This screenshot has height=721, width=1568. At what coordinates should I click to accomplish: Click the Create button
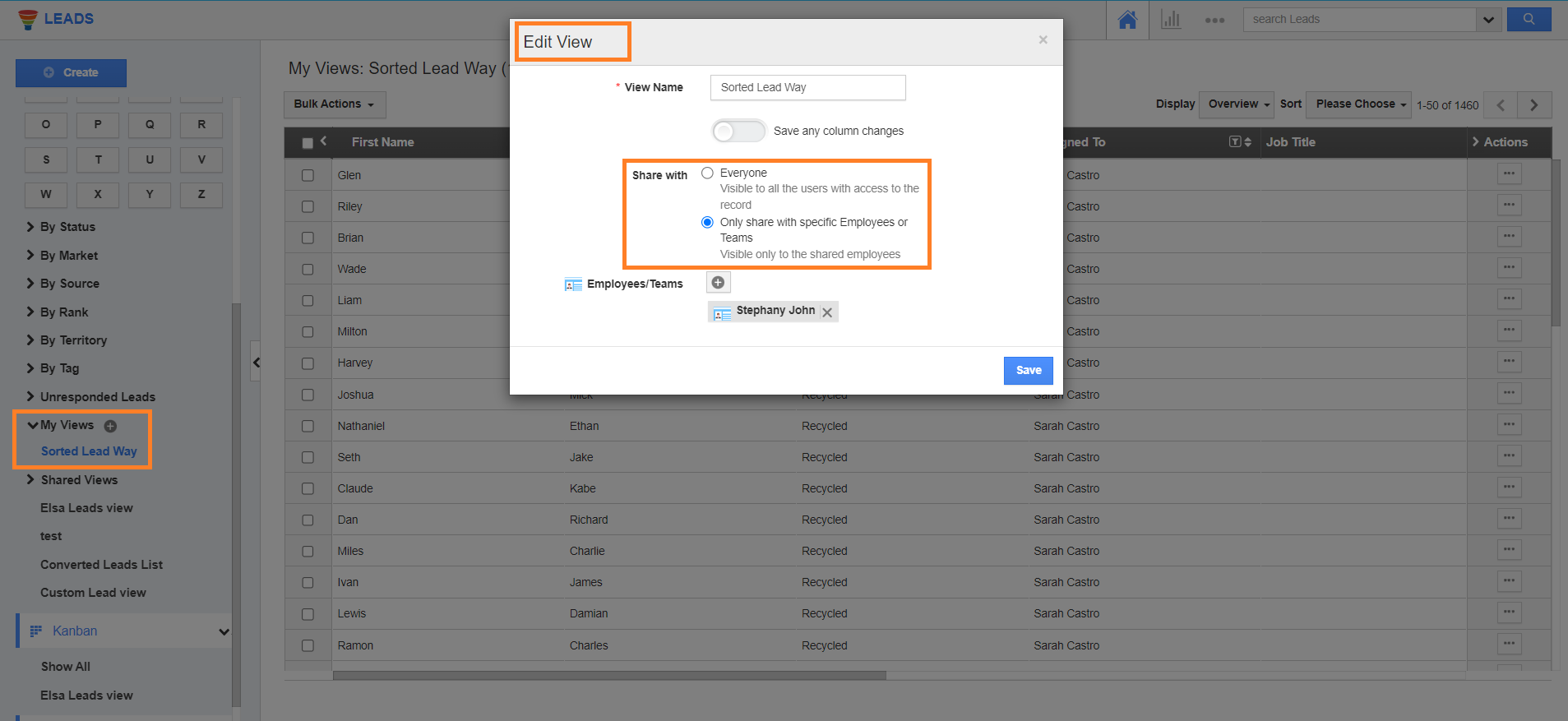tap(71, 73)
